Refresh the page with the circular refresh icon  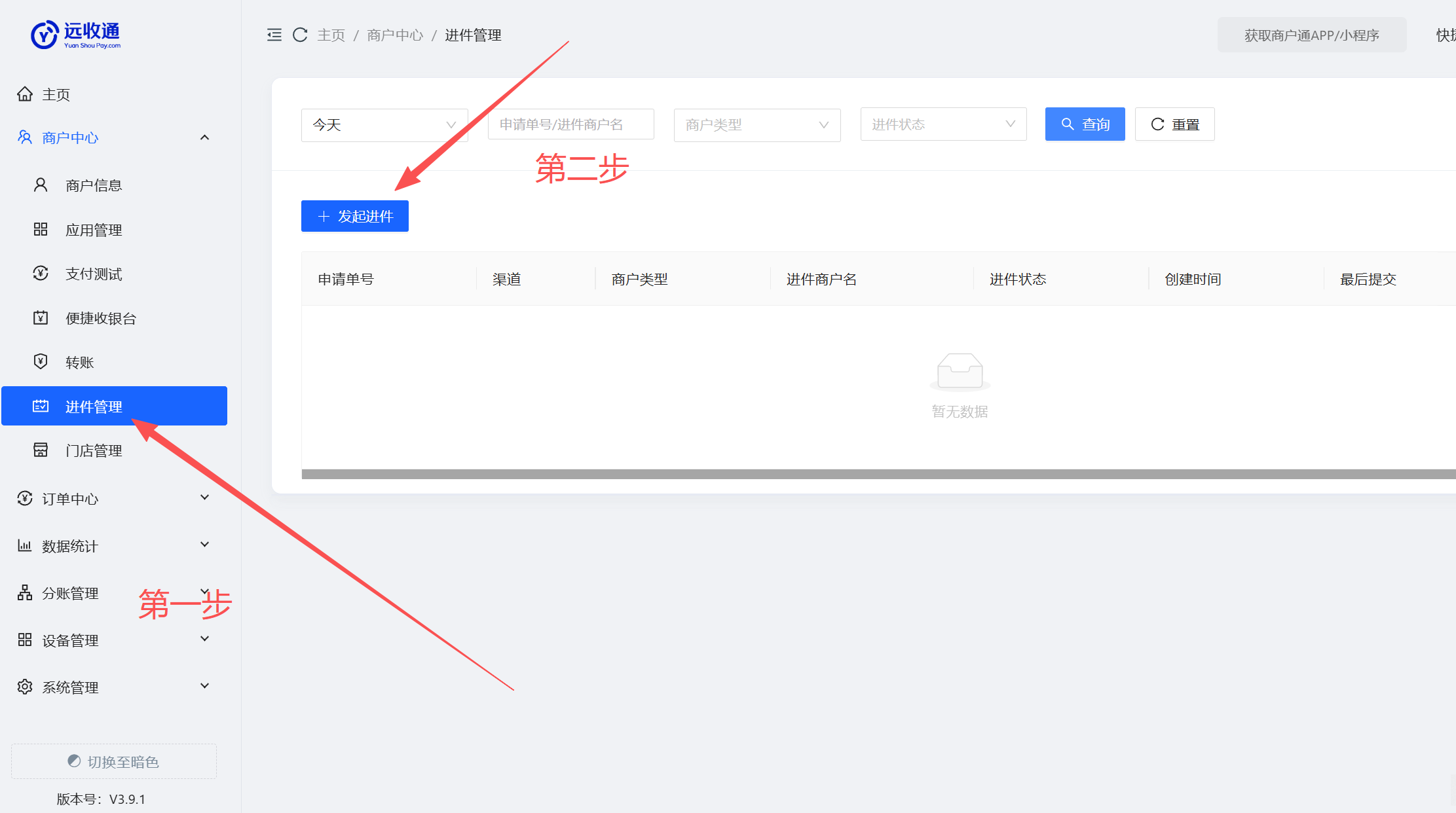(x=300, y=35)
